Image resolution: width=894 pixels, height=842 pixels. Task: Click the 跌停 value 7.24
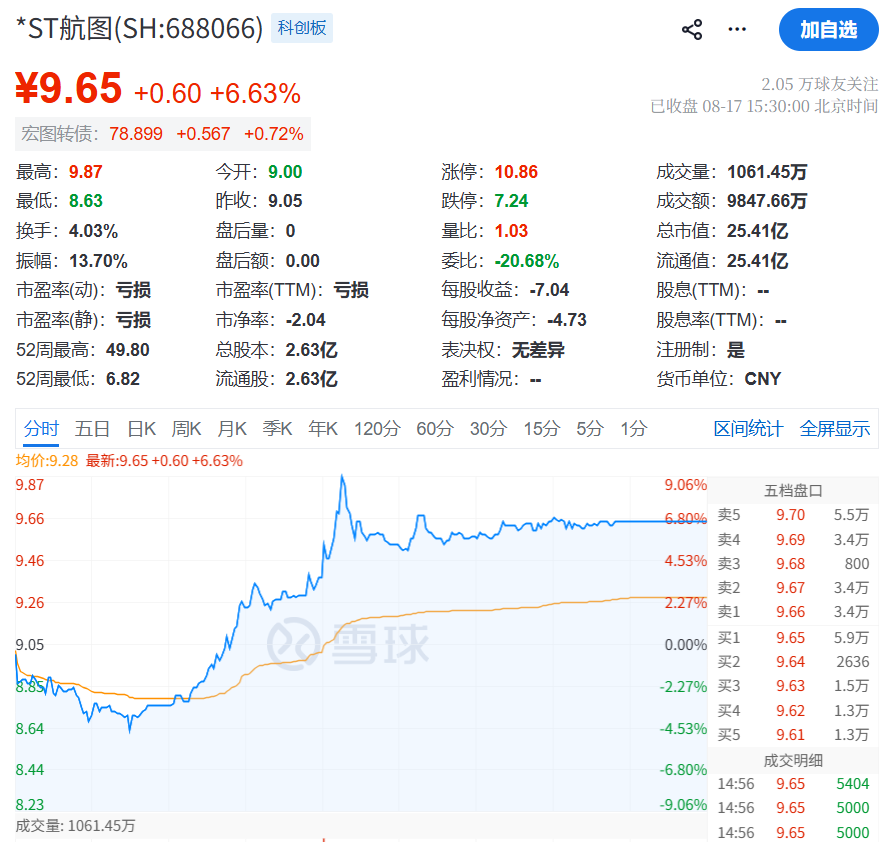pyautogui.click(x=511, y=201)
